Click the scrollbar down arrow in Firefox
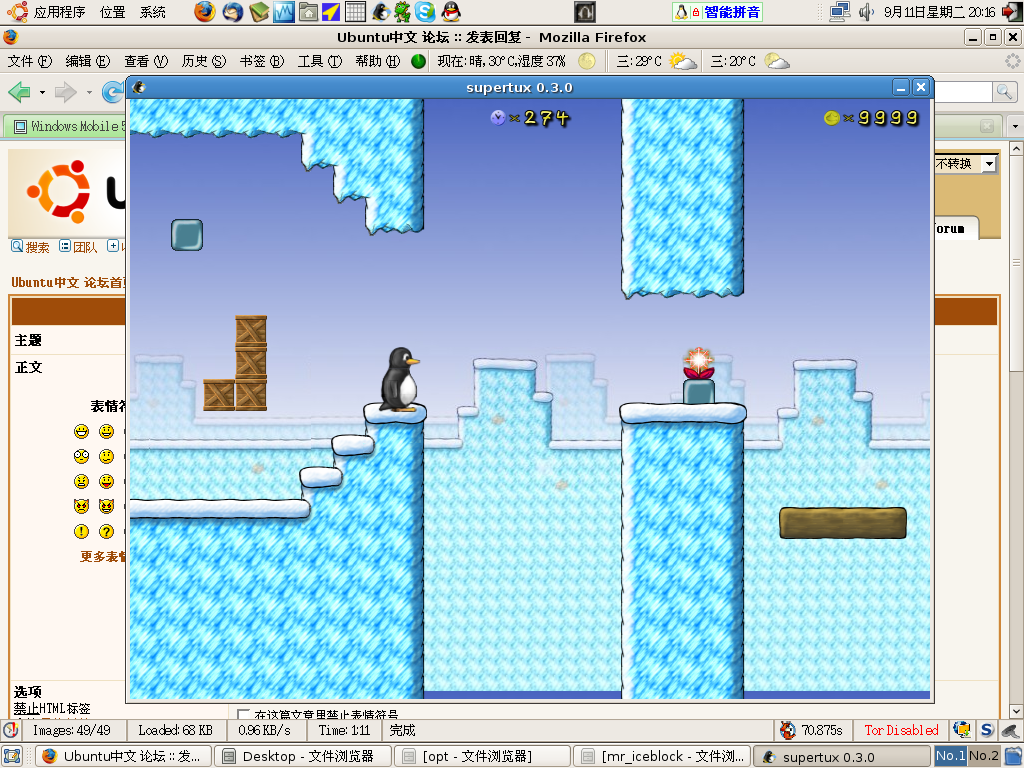The width and height of the screenshot is (1024, 768). (x=1016, y=711)
